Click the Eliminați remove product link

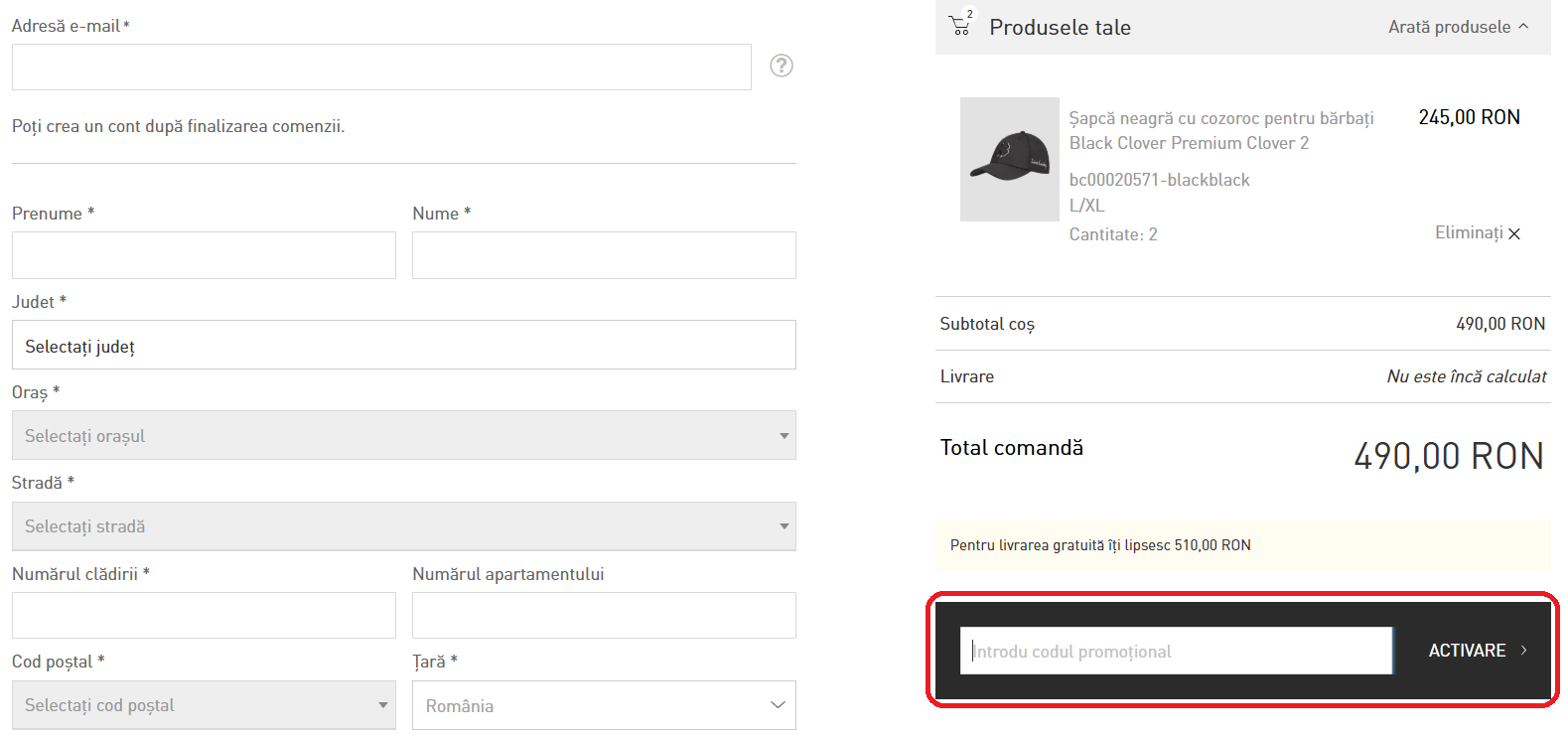point(1469,232)
